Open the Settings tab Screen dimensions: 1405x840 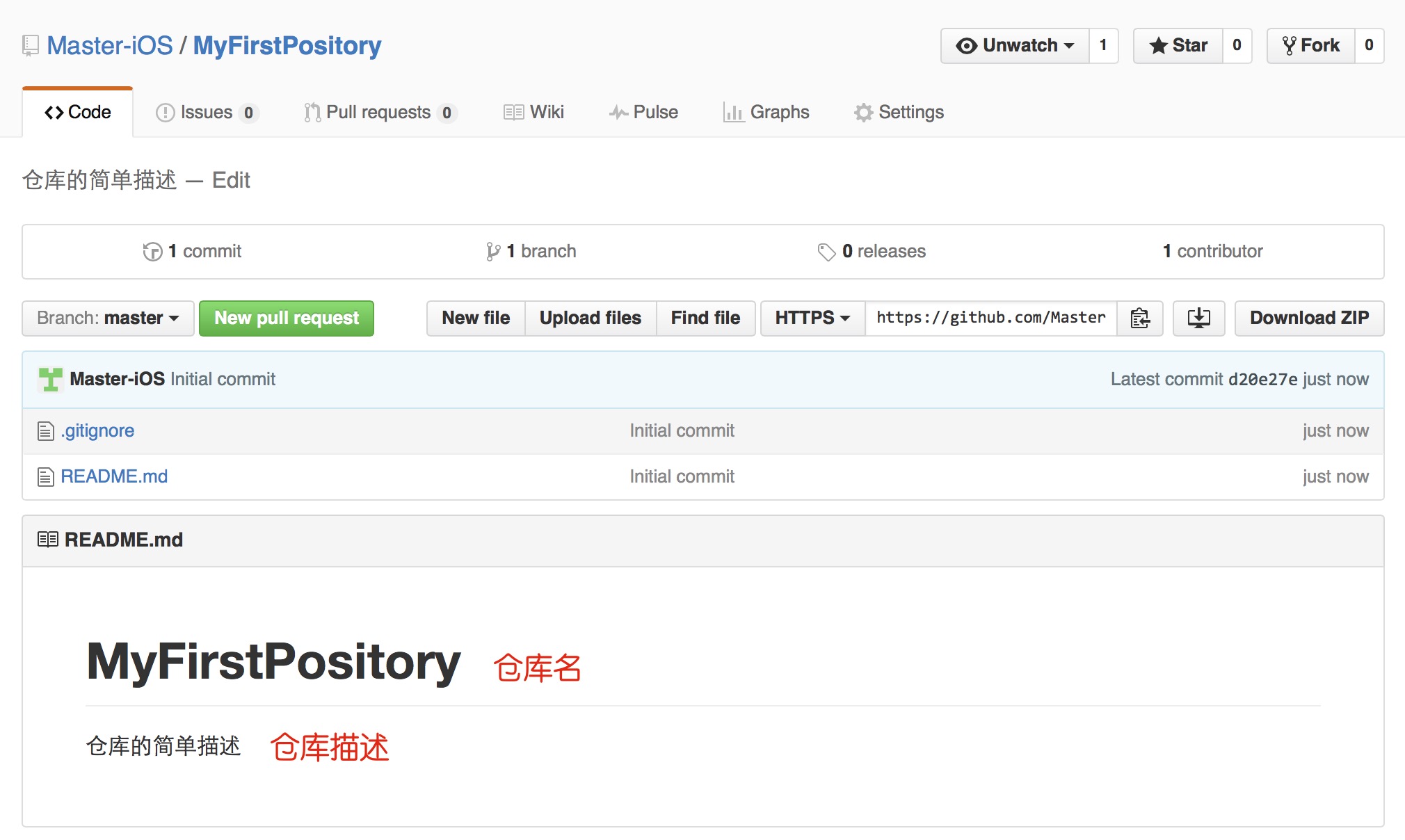point(899,112)
